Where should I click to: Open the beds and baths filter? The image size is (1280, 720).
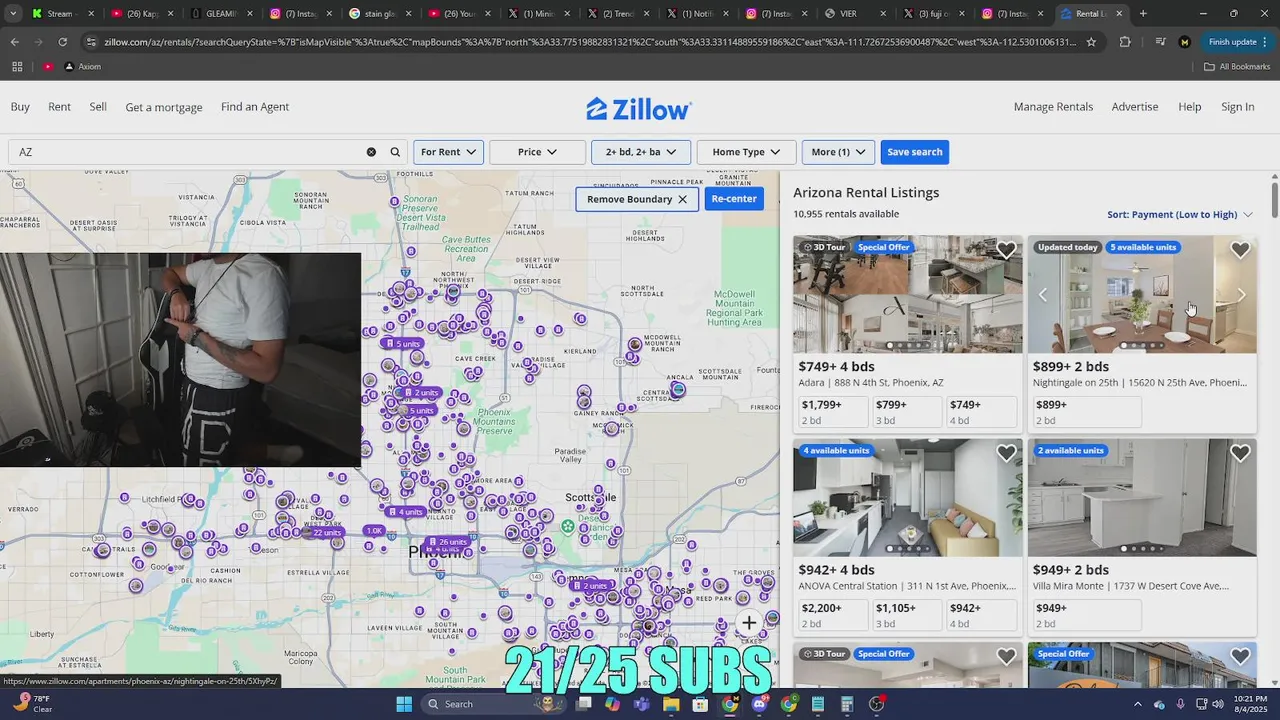tap(641, 152)
